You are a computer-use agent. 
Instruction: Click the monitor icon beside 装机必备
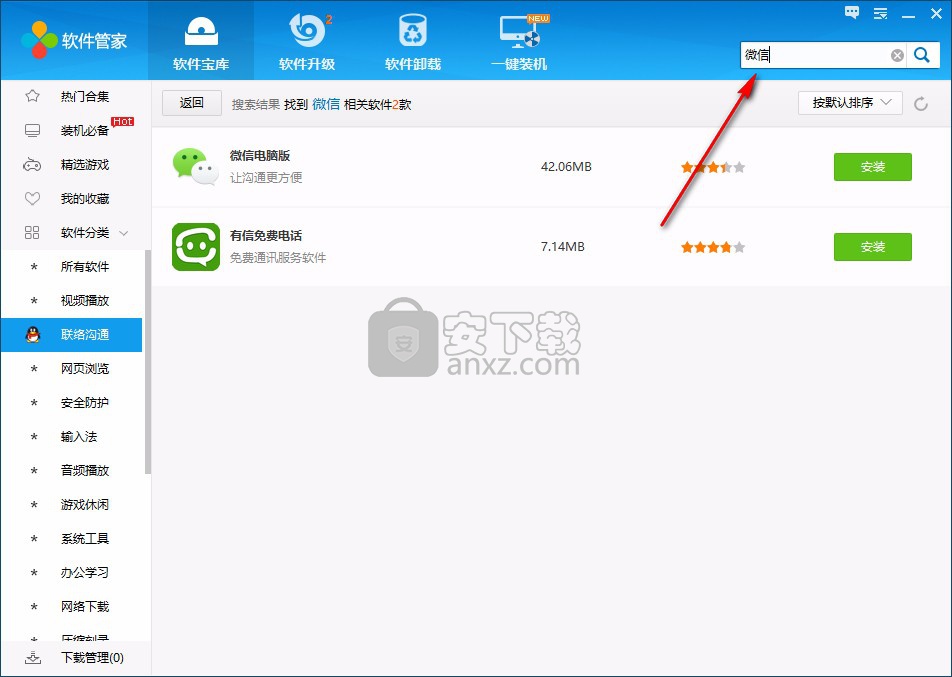point(32,131)
